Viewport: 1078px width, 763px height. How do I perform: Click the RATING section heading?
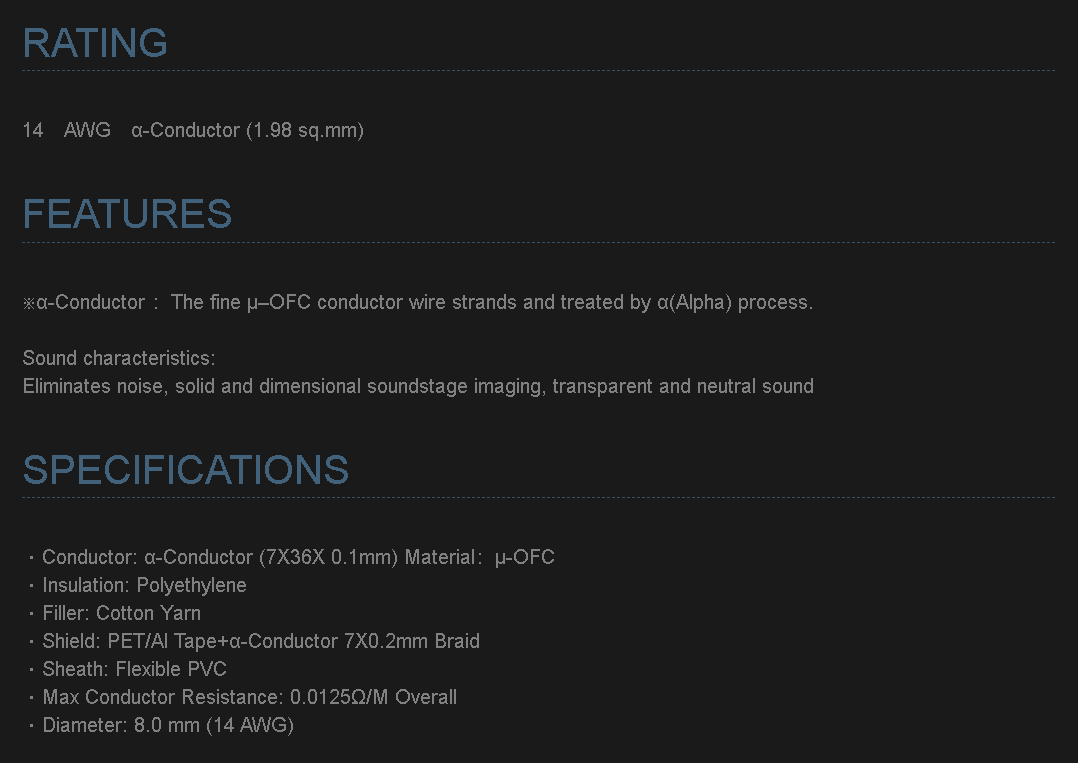[x=95, y=43]
